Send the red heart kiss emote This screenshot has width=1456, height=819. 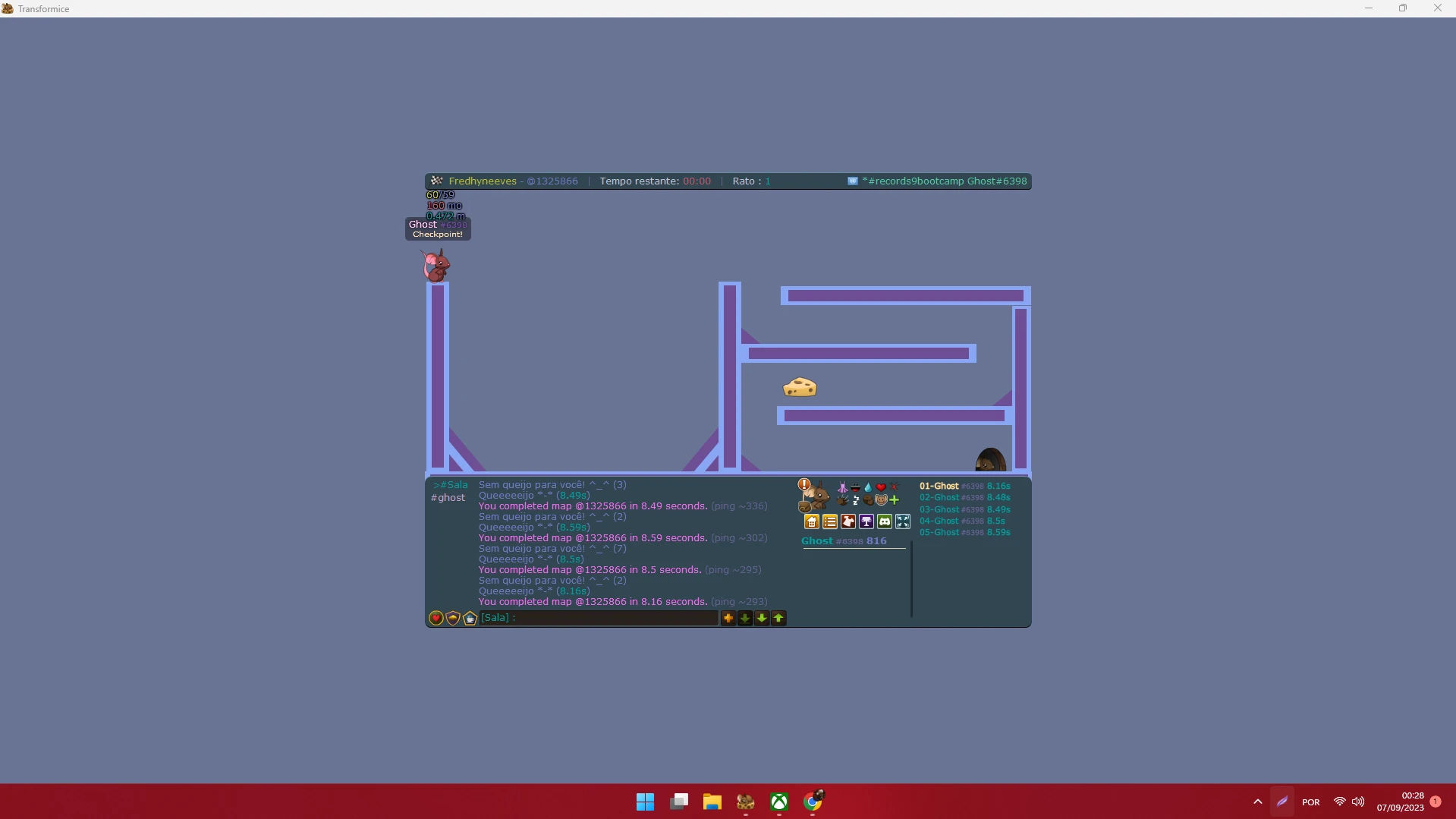(881, 487)
